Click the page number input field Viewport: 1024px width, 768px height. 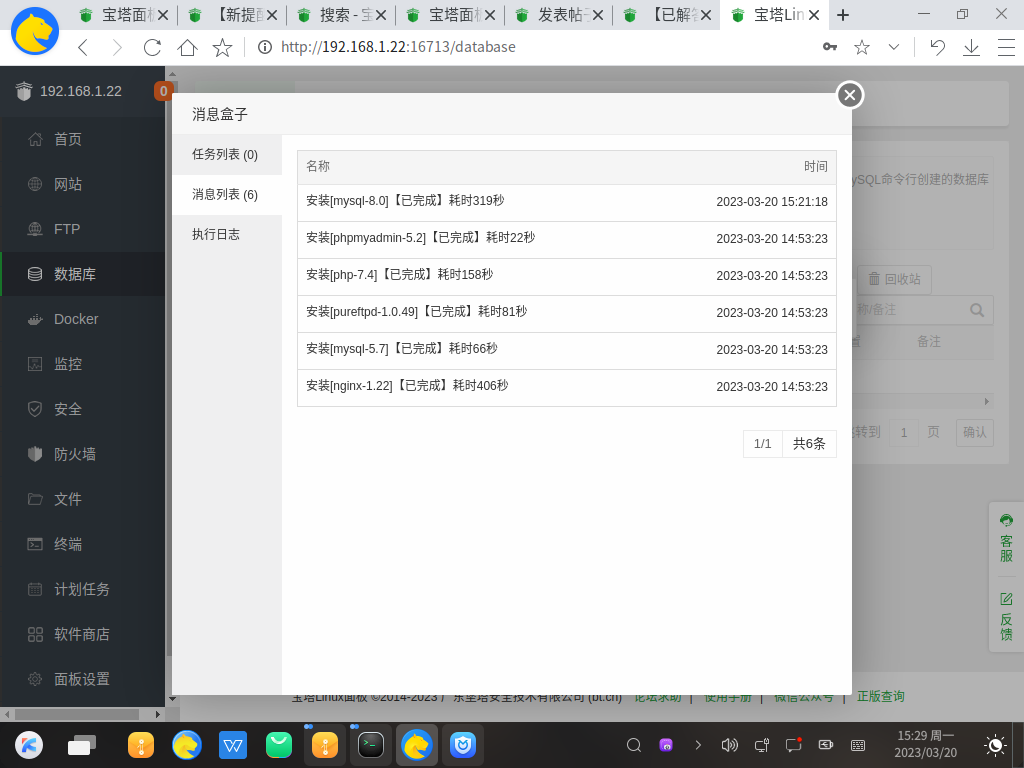(904, 432)
